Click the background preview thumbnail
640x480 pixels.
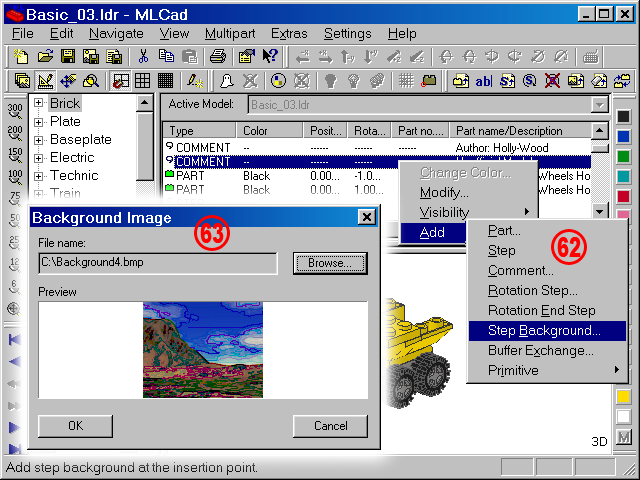(203, 350)
